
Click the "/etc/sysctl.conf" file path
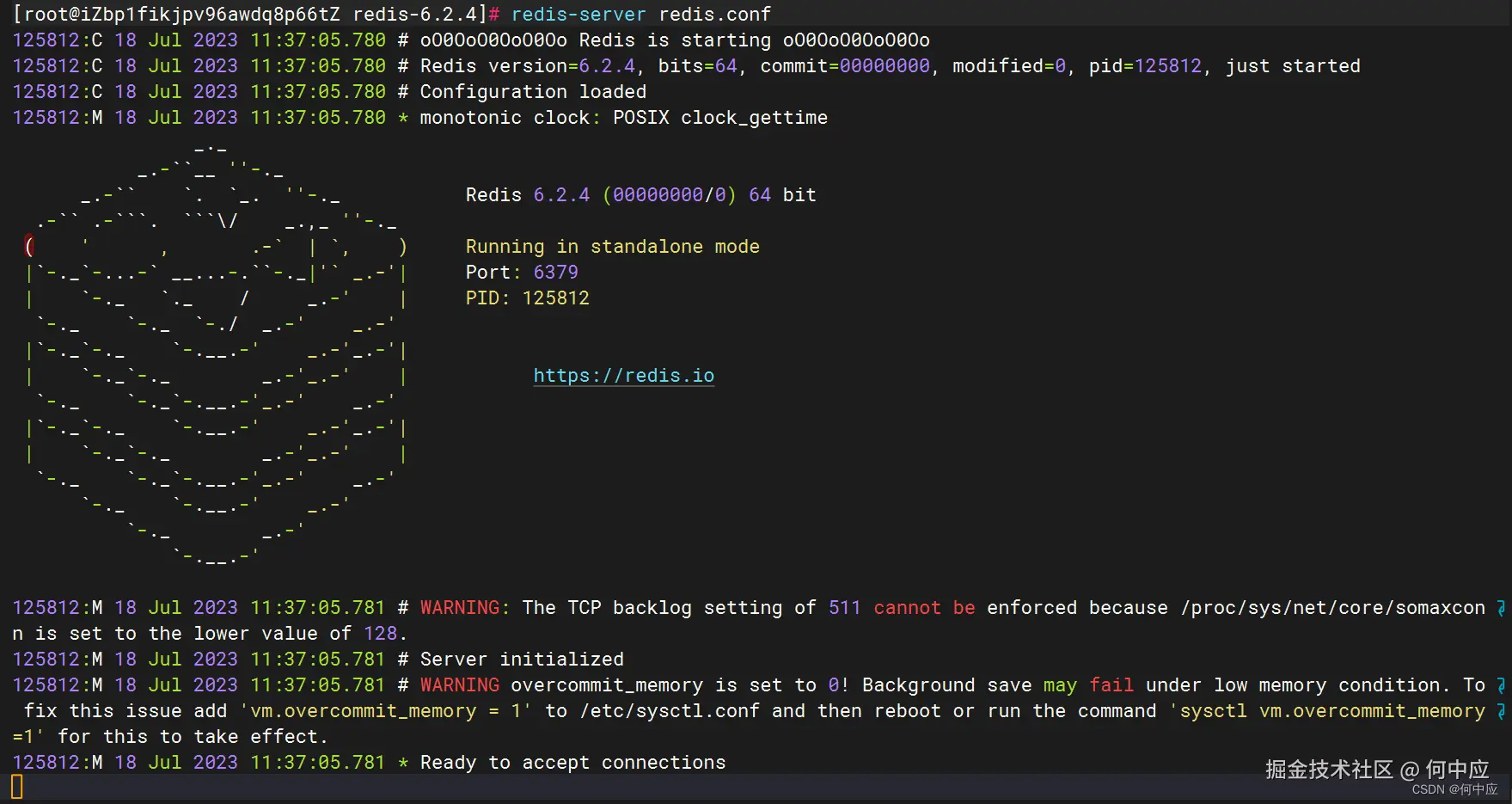tap(670, 711)
